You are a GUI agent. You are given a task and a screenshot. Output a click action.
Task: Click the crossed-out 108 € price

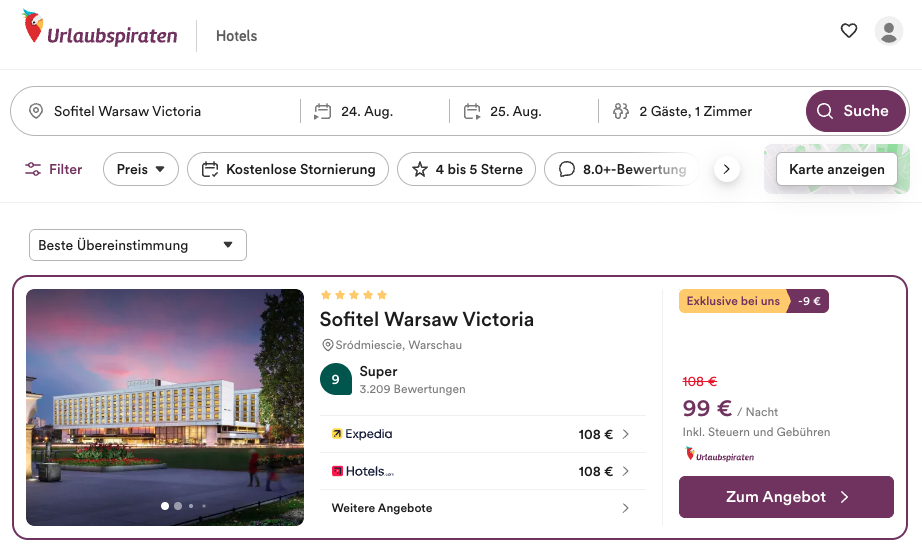(700, 382)
